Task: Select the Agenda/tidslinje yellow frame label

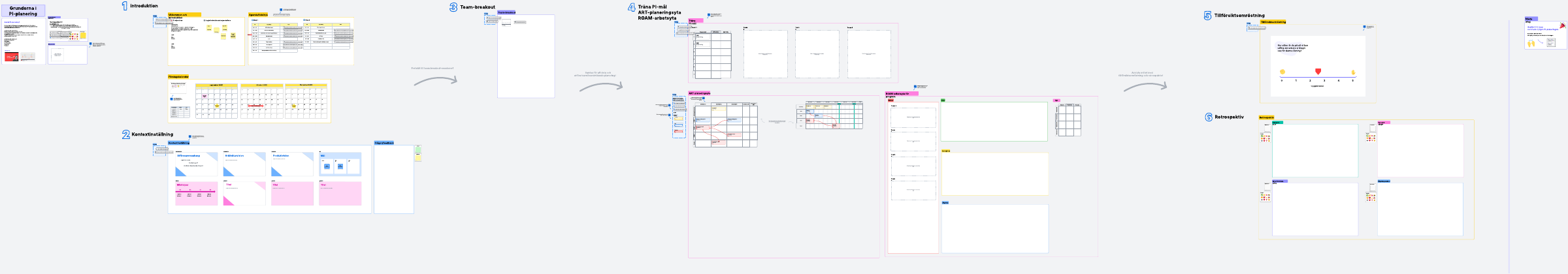Action: pyautogui.click(x=258, y=14)
